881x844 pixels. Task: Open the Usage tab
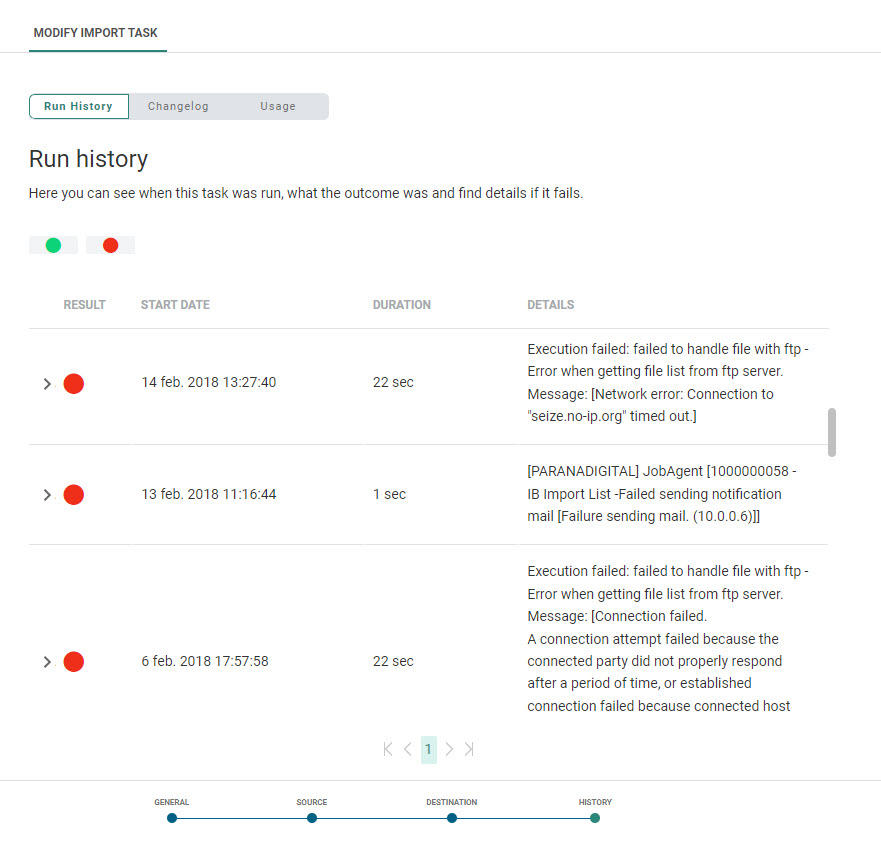[278, 107]
